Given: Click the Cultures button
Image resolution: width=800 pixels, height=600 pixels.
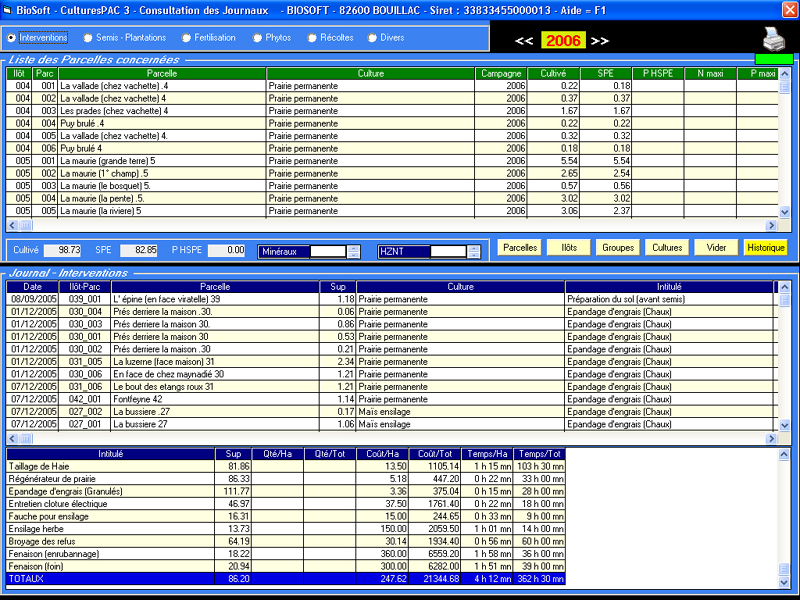Looking at the screenshot, I should pyautogui.click(x=667, y=247).
